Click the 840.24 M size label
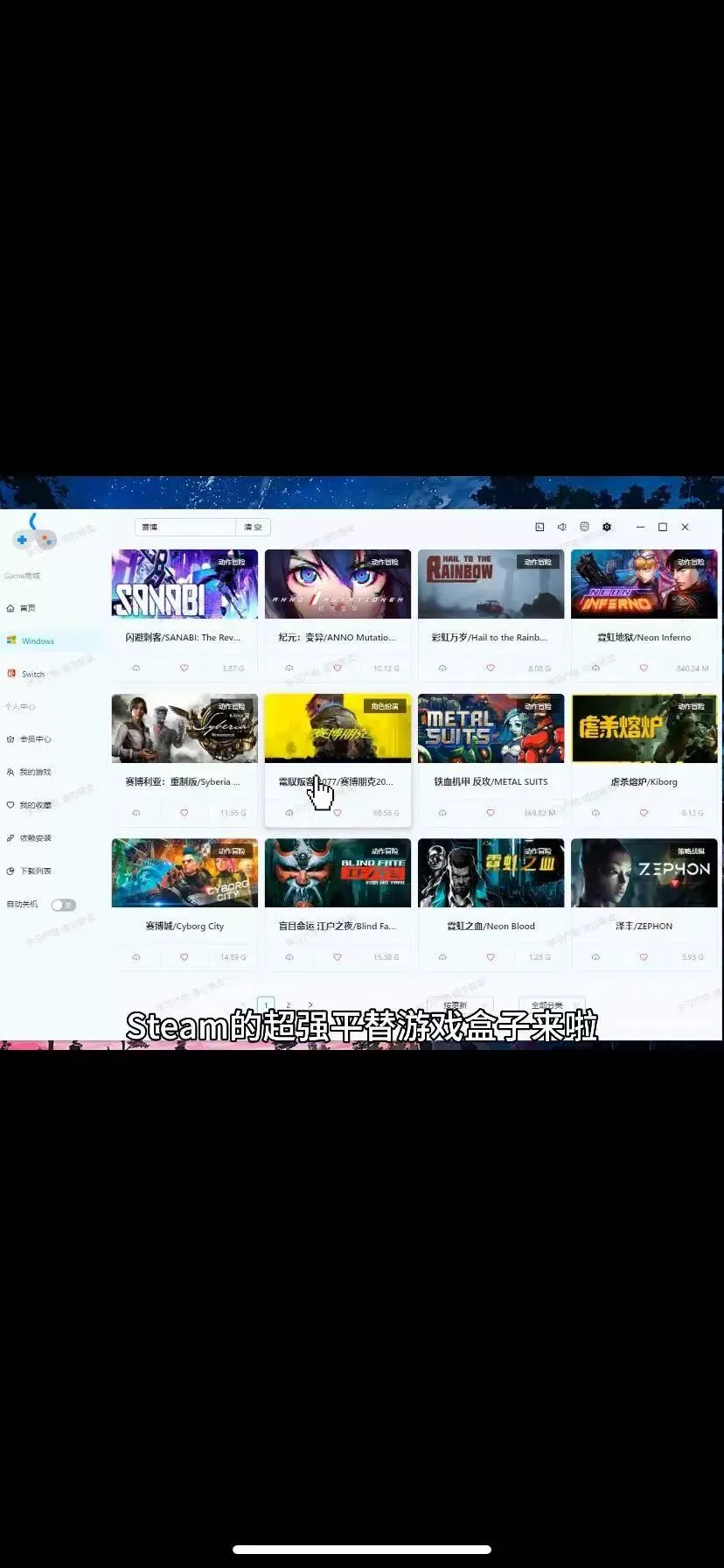 693,668
